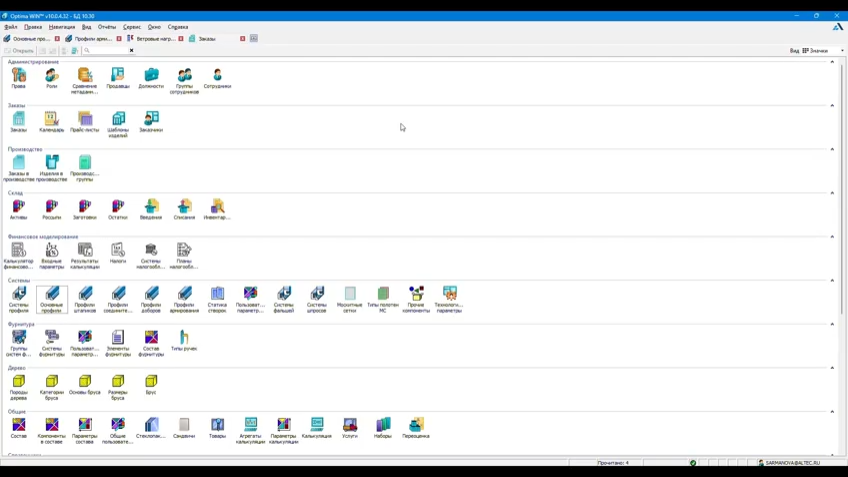Open Элементы фурнитуры icon
Viewport: 848px width, 477px height.
[118, 343]
